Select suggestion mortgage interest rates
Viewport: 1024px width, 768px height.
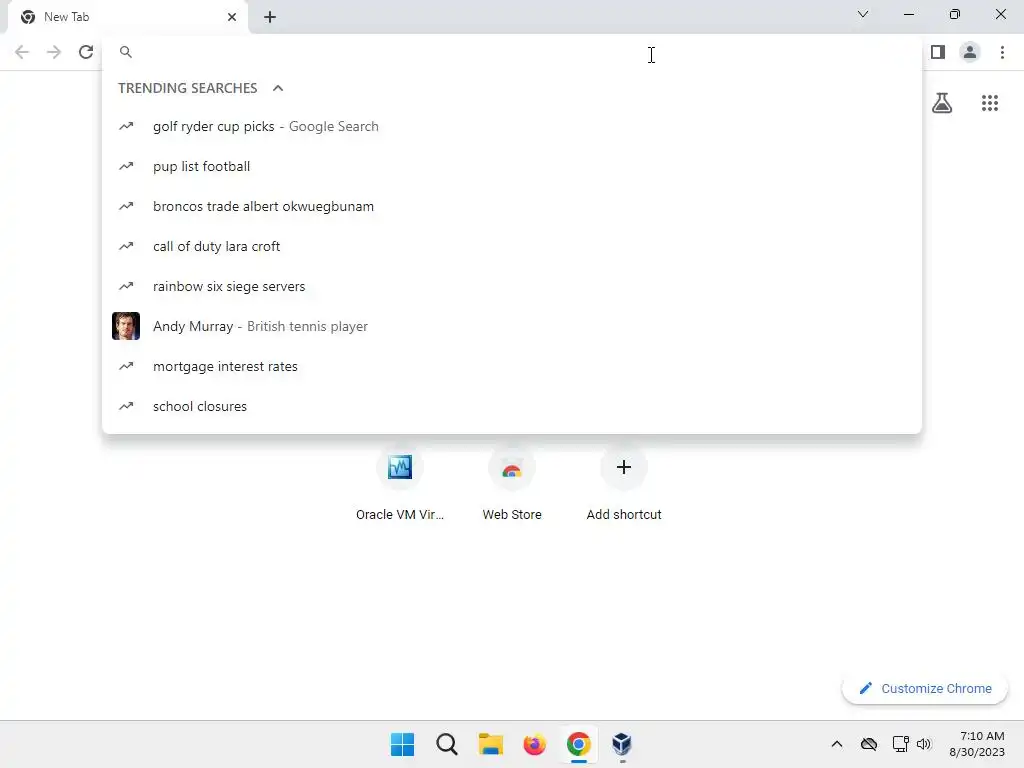511,366
